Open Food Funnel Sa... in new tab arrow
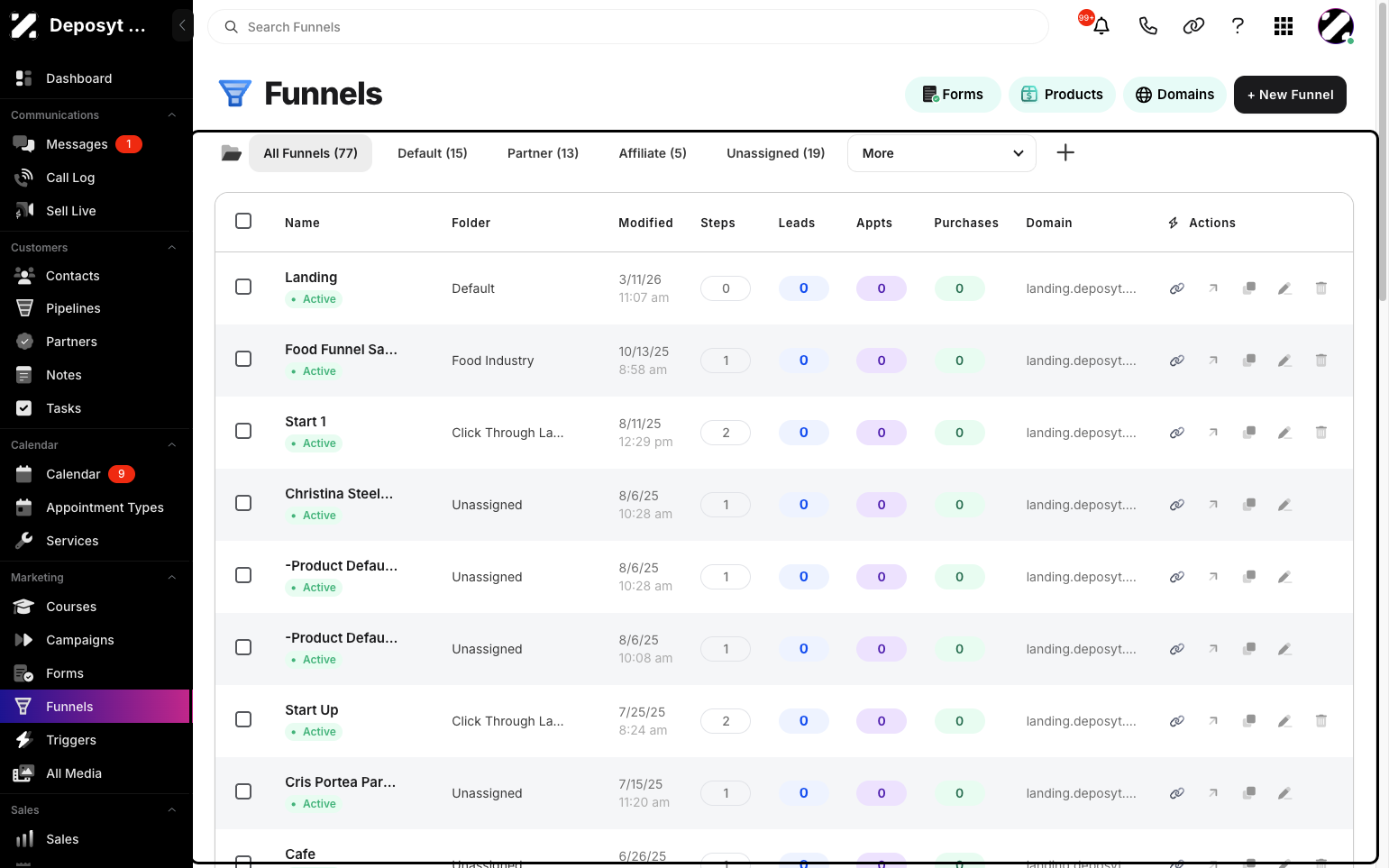 [x=1213, y=361]
